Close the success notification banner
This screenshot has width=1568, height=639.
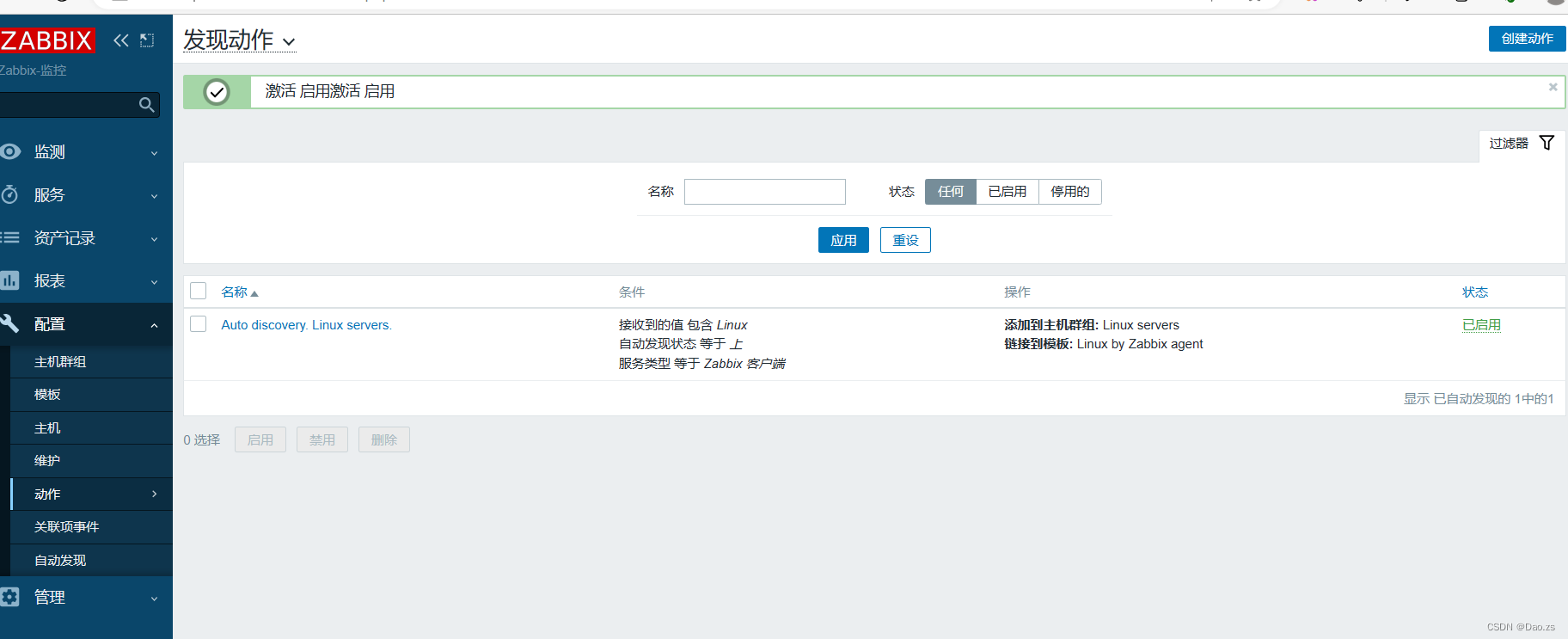point(1553,87)
